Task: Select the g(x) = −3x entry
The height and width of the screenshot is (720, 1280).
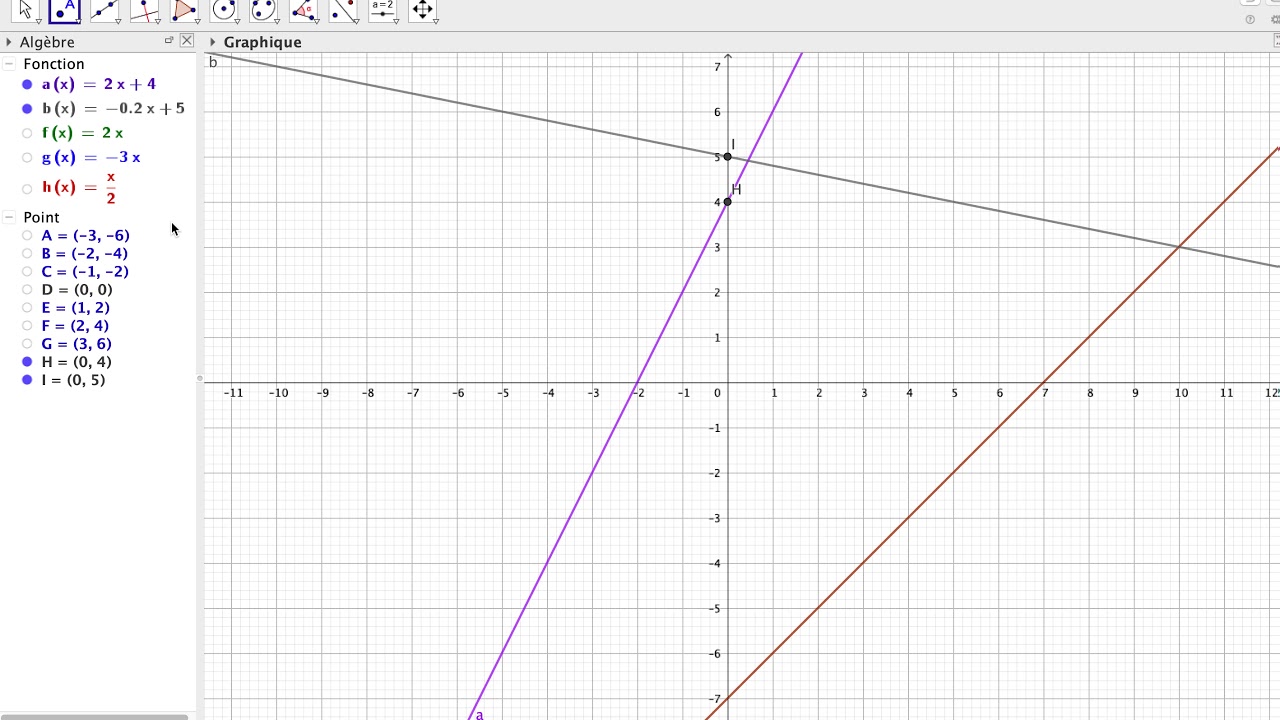Action: tap(91, 157)
